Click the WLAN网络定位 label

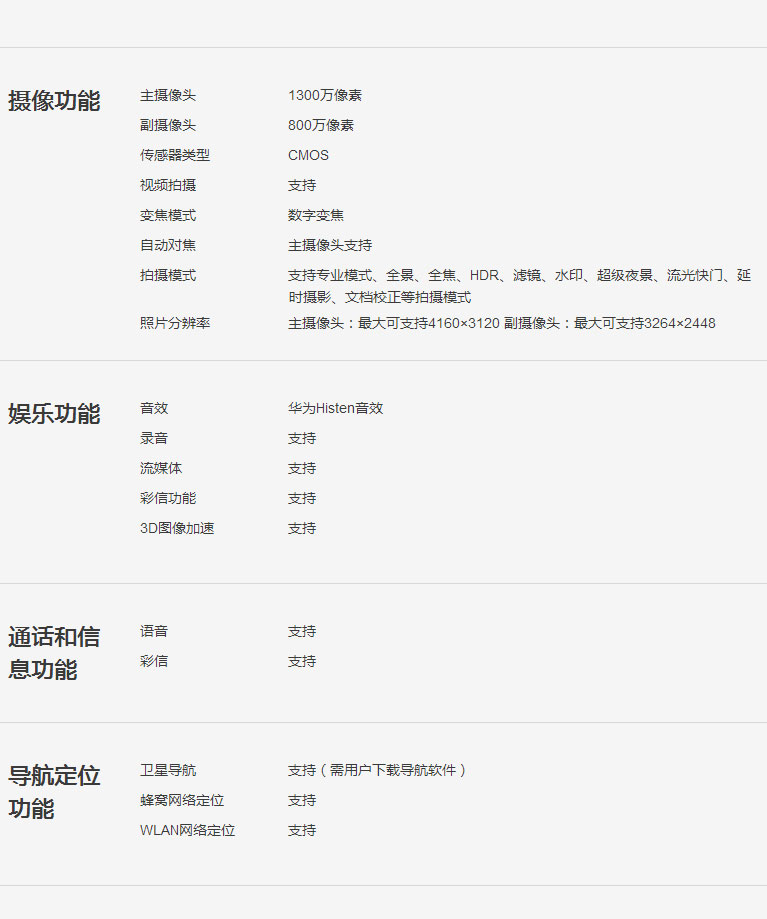pyautogui.click(x=187, y=830)
